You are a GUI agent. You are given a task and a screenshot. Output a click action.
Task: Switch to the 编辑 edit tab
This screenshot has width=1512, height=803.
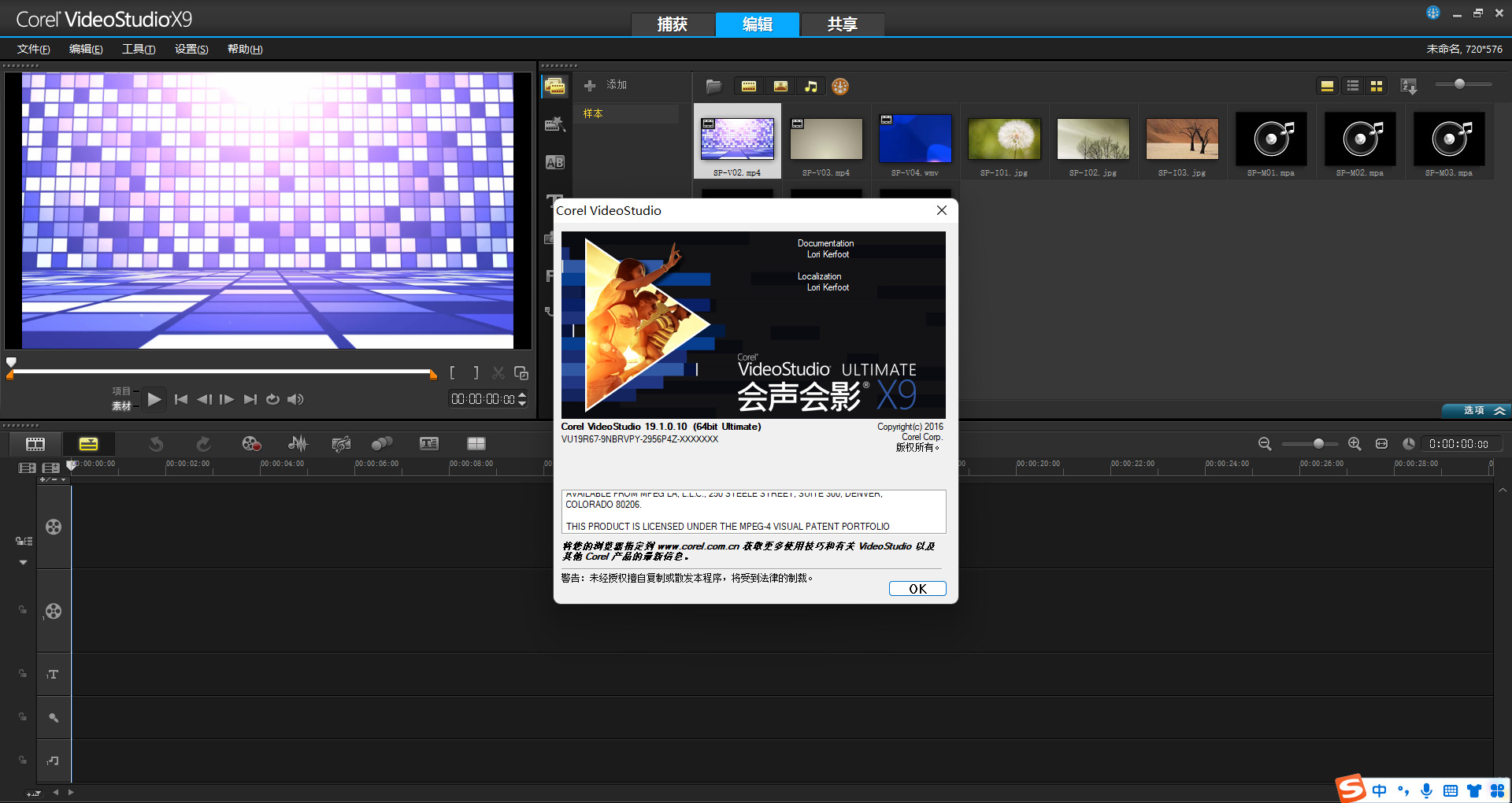pyautogui.click(x=758, y=24)
